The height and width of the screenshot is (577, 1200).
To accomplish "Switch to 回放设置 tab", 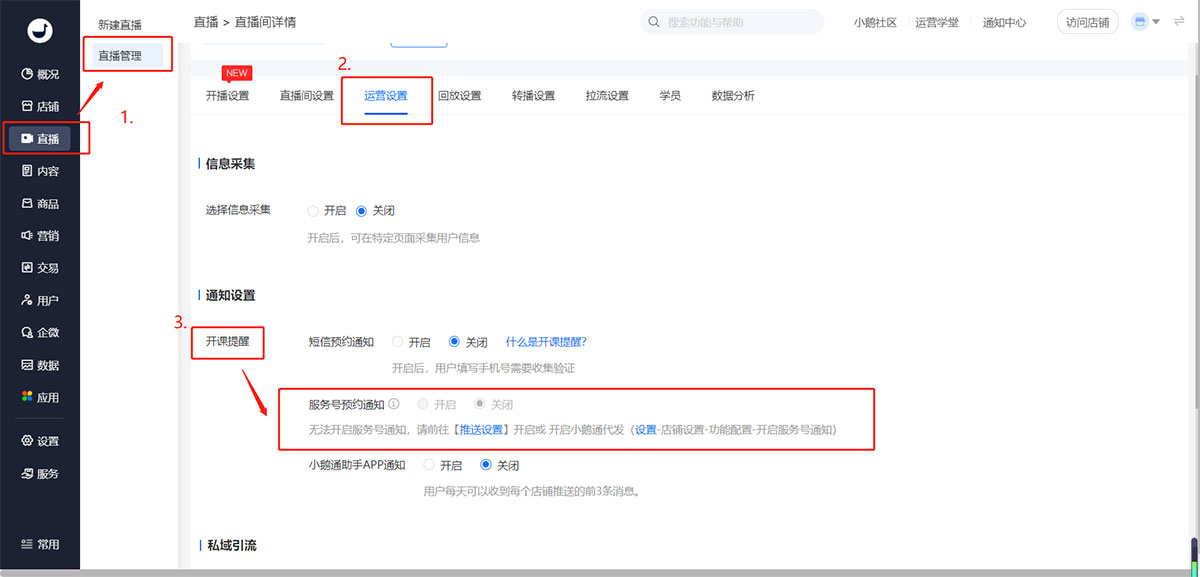I will (x=459, y=96).
